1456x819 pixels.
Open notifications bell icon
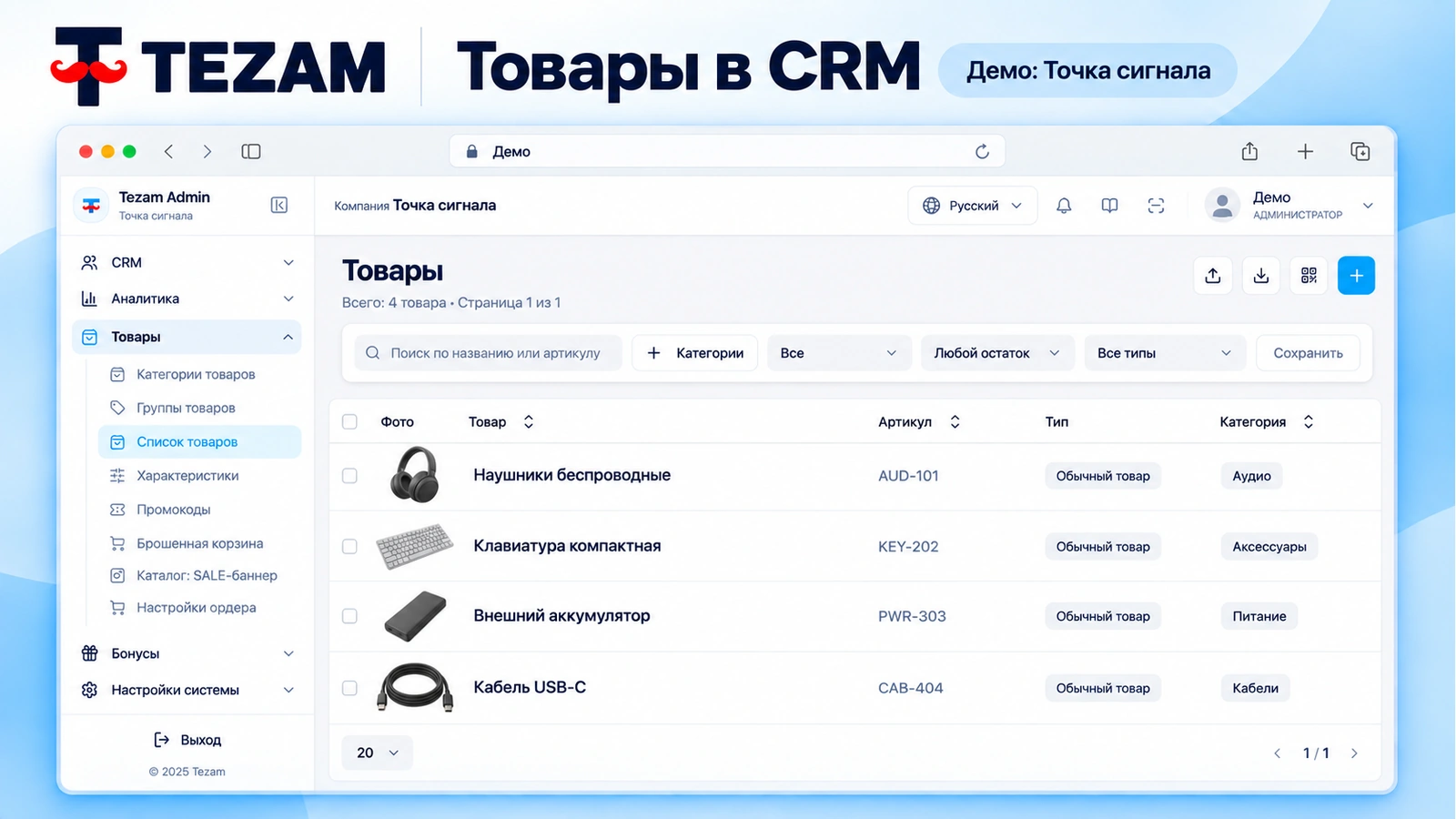click(x=1064, y=206)
